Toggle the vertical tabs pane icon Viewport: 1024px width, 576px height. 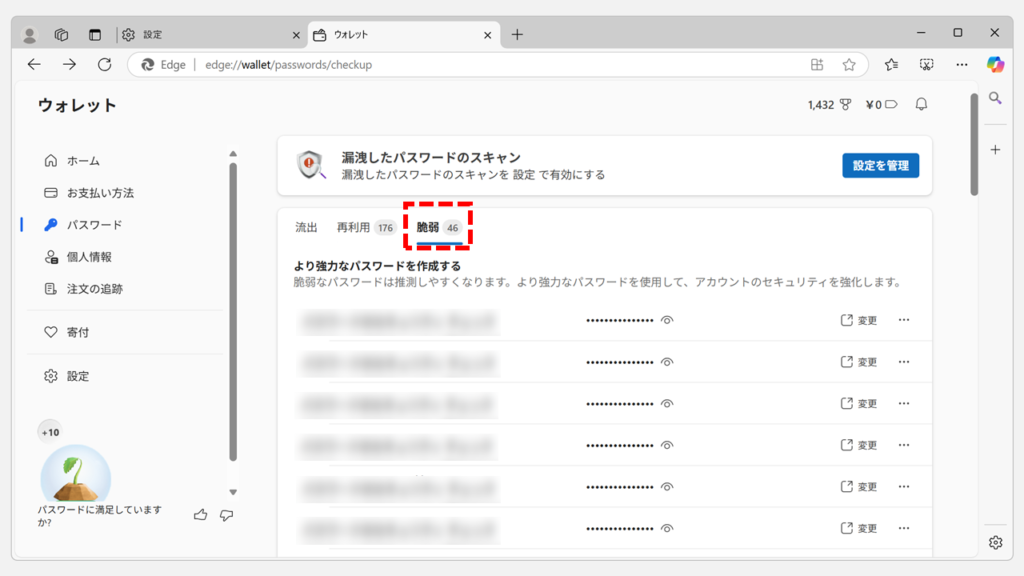pyautogui.click(x=95, y=35)
